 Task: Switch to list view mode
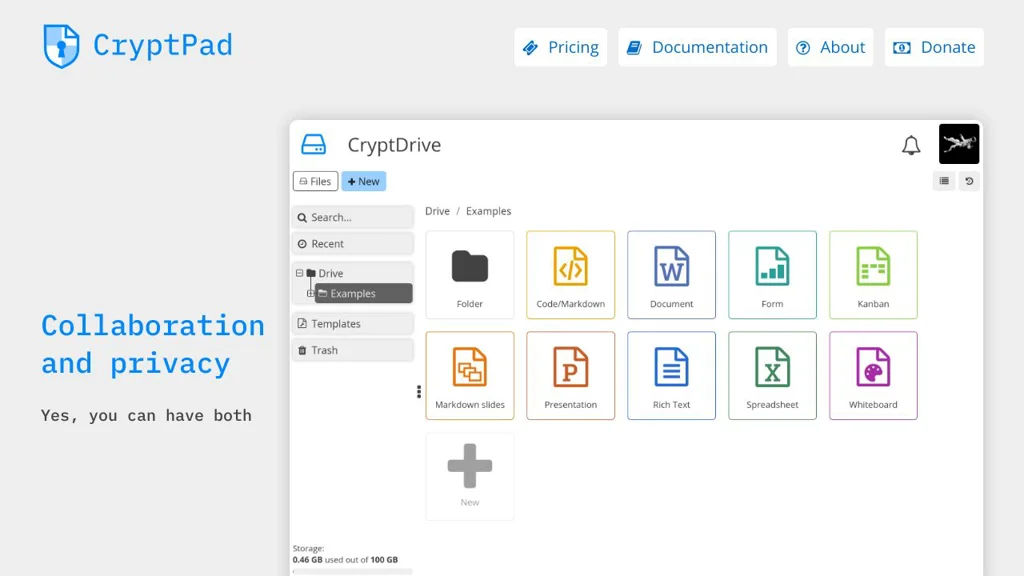[944, 181]
